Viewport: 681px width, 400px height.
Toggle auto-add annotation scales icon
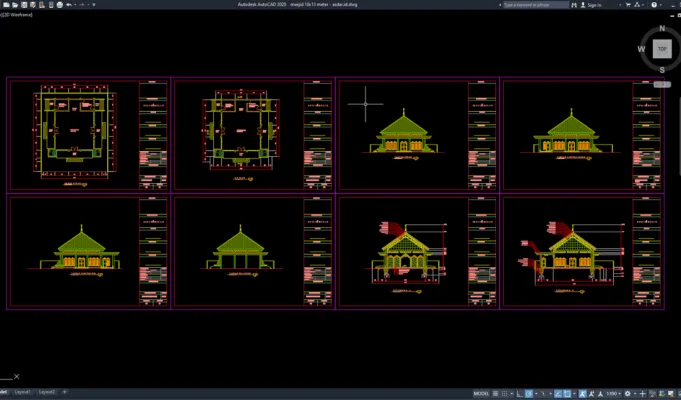pyautogui.click(x=591, y=394)
